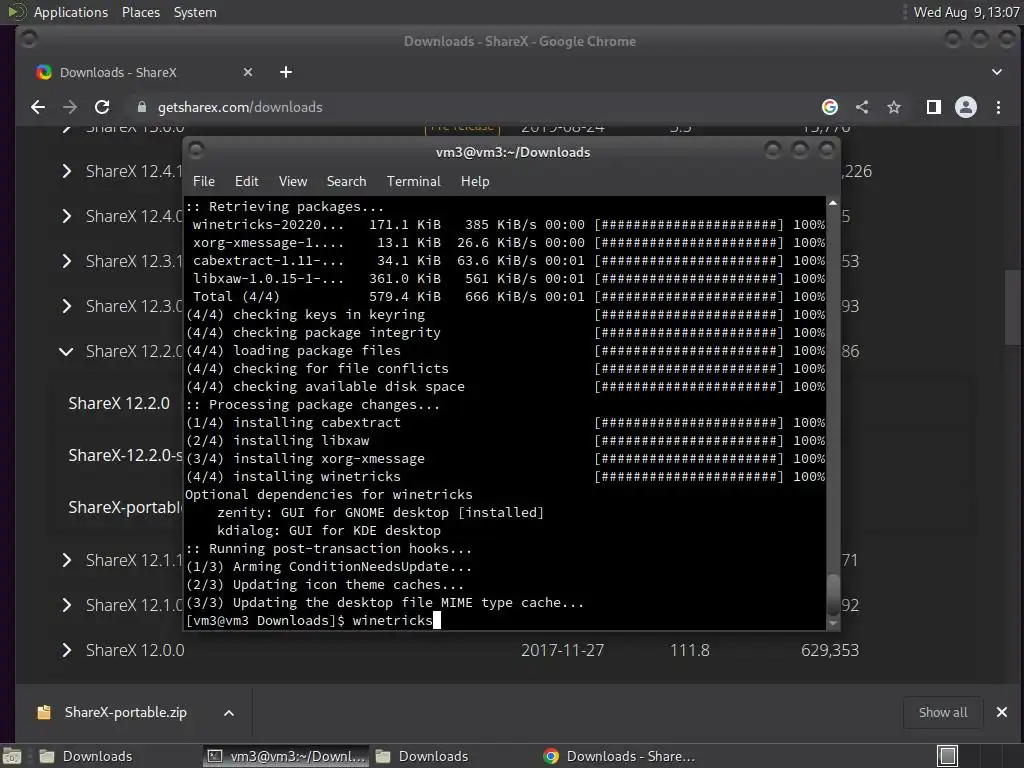
Task: Expand the ShareX 12.4.1 row
Action: 67,171
